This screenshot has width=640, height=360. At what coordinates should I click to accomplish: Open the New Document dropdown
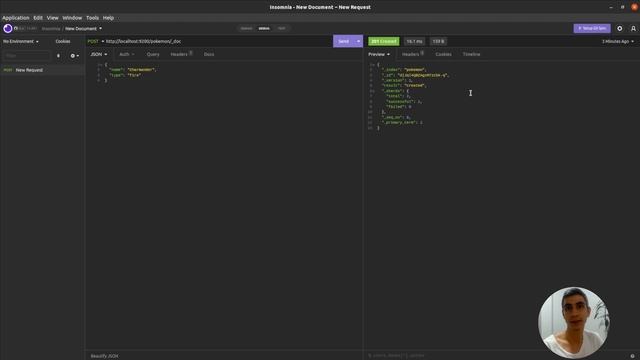tap(84, 29)
